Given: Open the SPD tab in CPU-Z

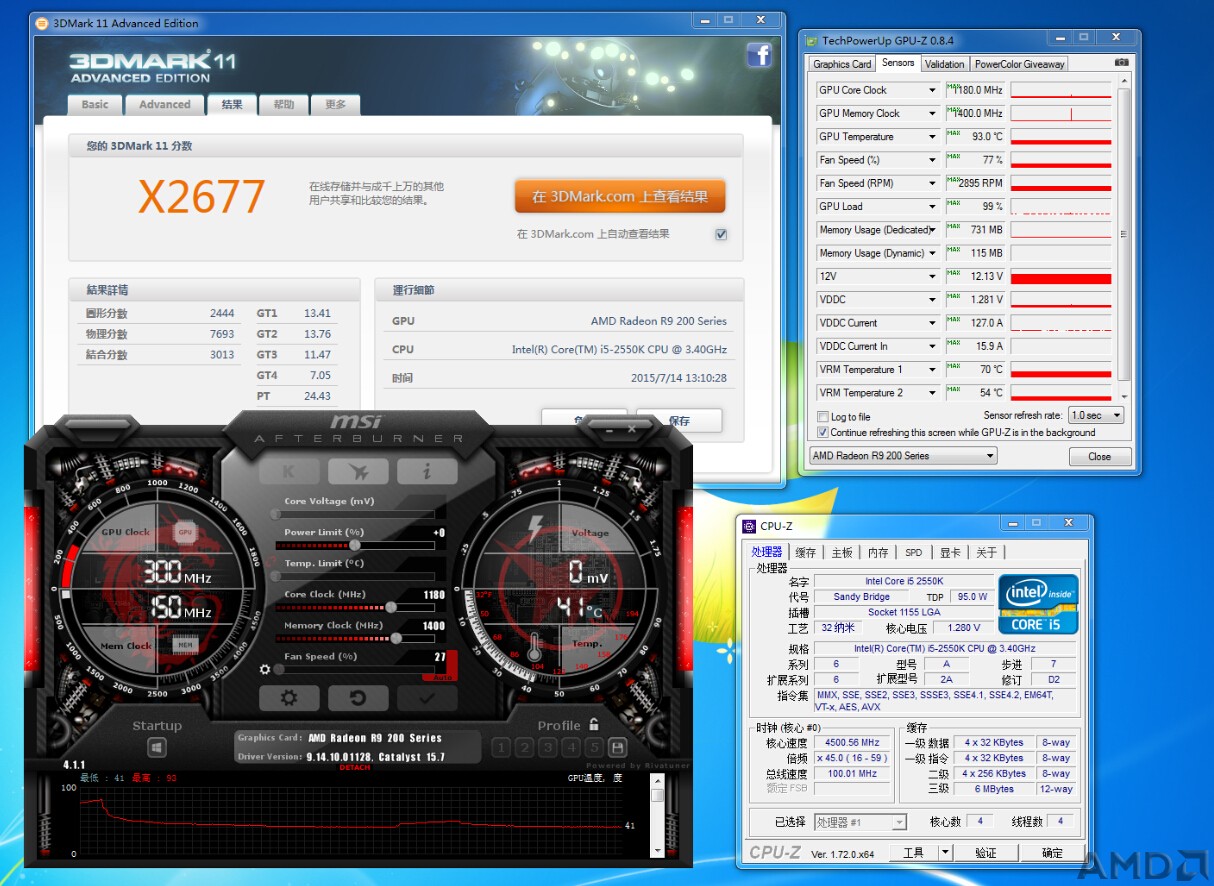Looking at the screenshot, I should 914,552.
